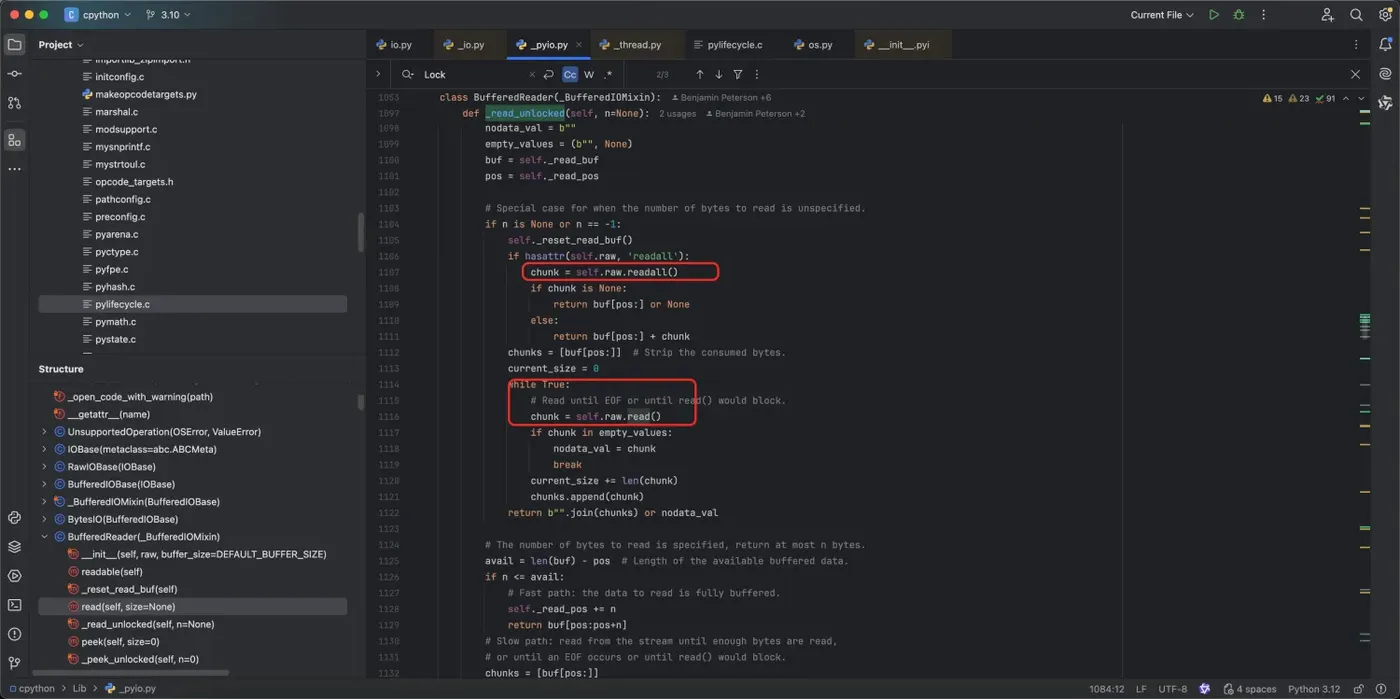The height and width of the screenshot is (699, 1400).
Task: Show more tool windows ellipsis in left sidebar
Action: [14, 169]
